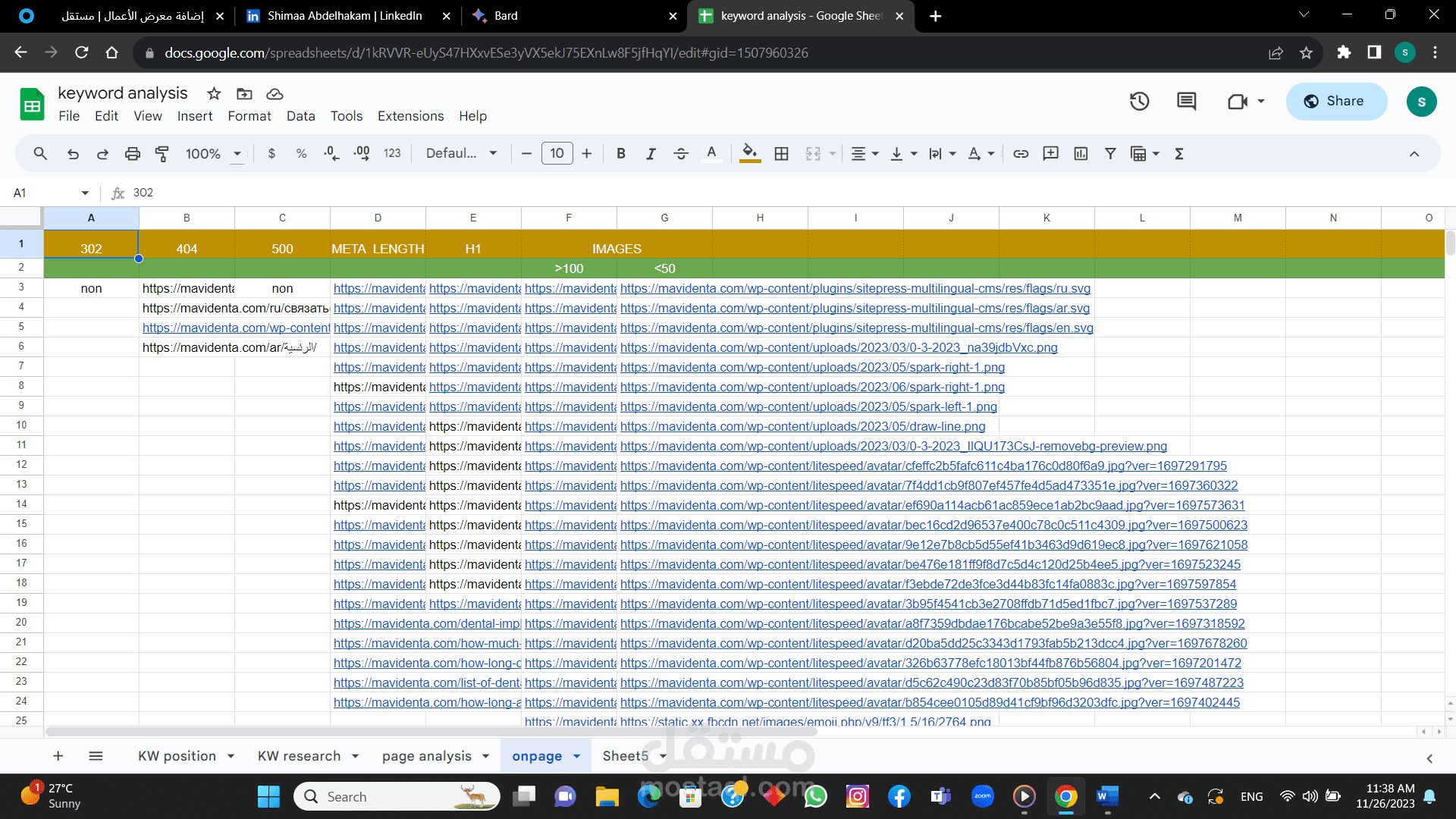Toggle strikethrough formatting
This screenshot has height=819, width=1456.
(680, 154)
